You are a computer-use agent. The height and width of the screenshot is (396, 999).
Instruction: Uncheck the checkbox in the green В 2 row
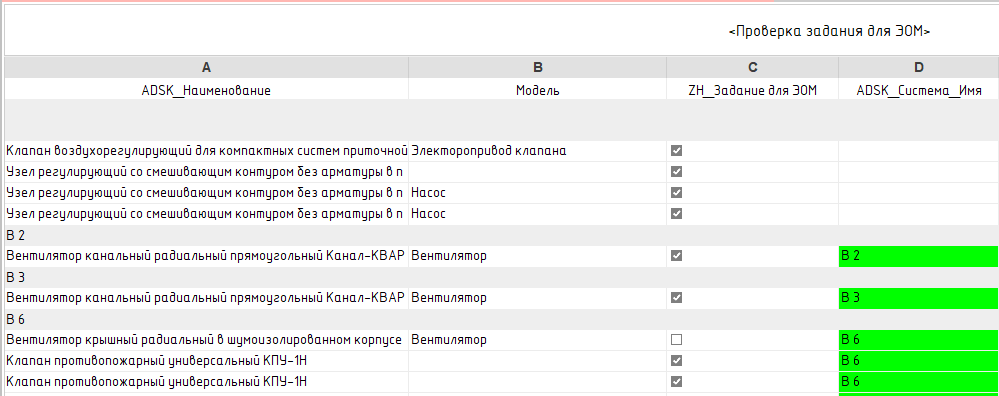click(x=677, y=256)
